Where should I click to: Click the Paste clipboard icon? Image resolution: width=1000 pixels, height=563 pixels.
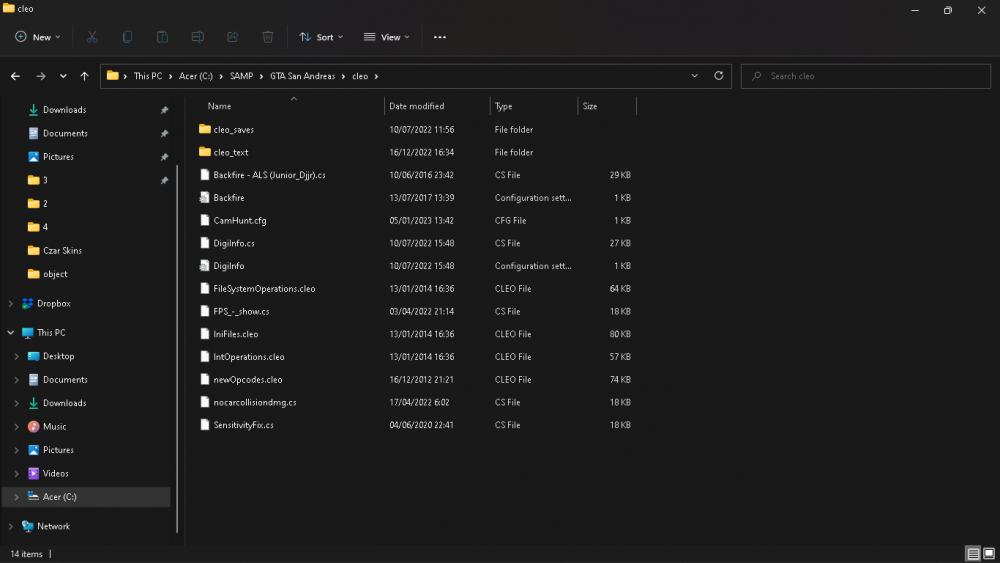(163, 37)
